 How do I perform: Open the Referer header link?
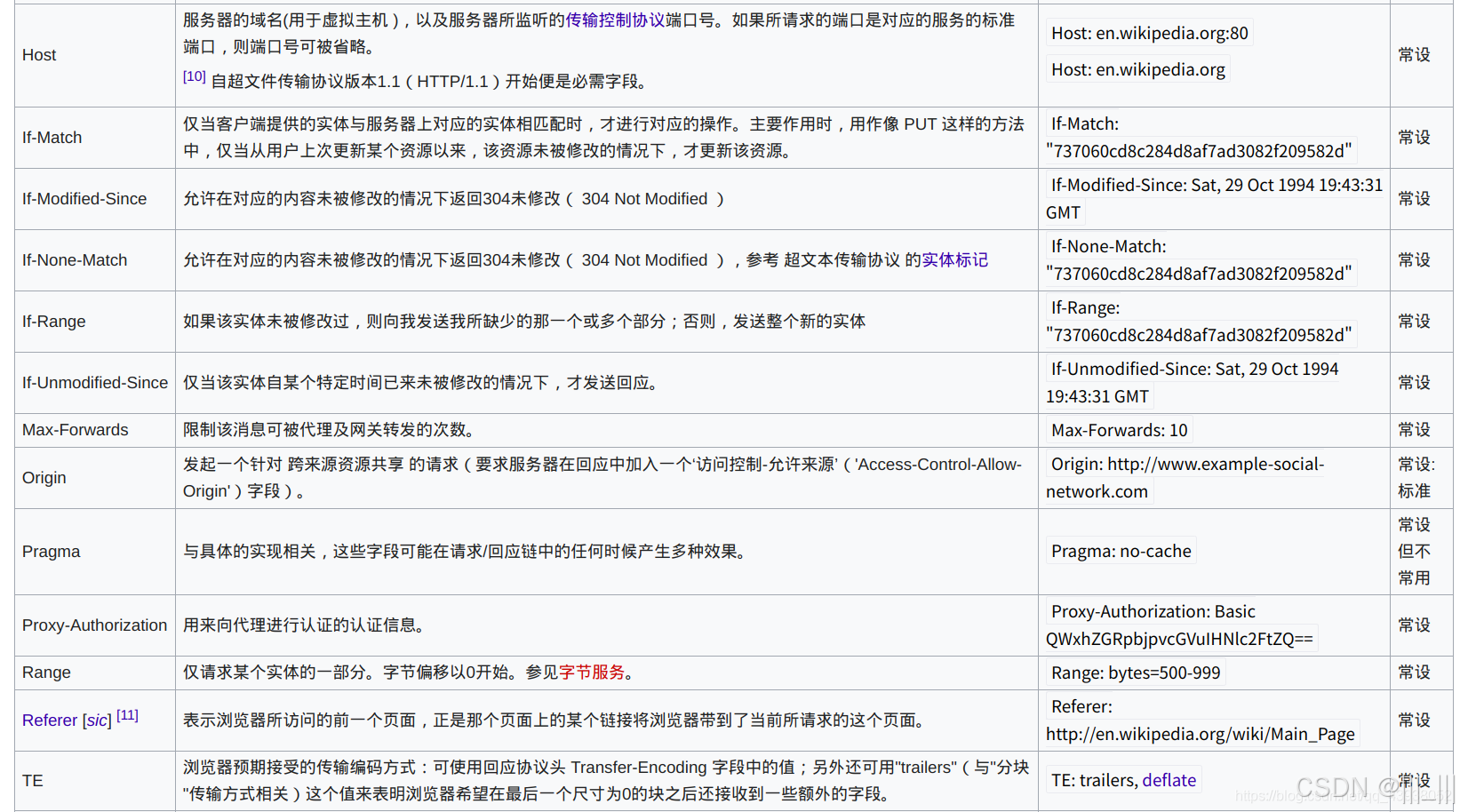[x=50, y=720]
